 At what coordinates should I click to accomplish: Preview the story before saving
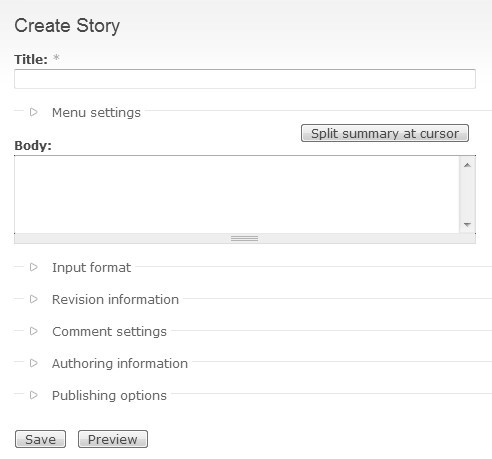pos(113,439)
